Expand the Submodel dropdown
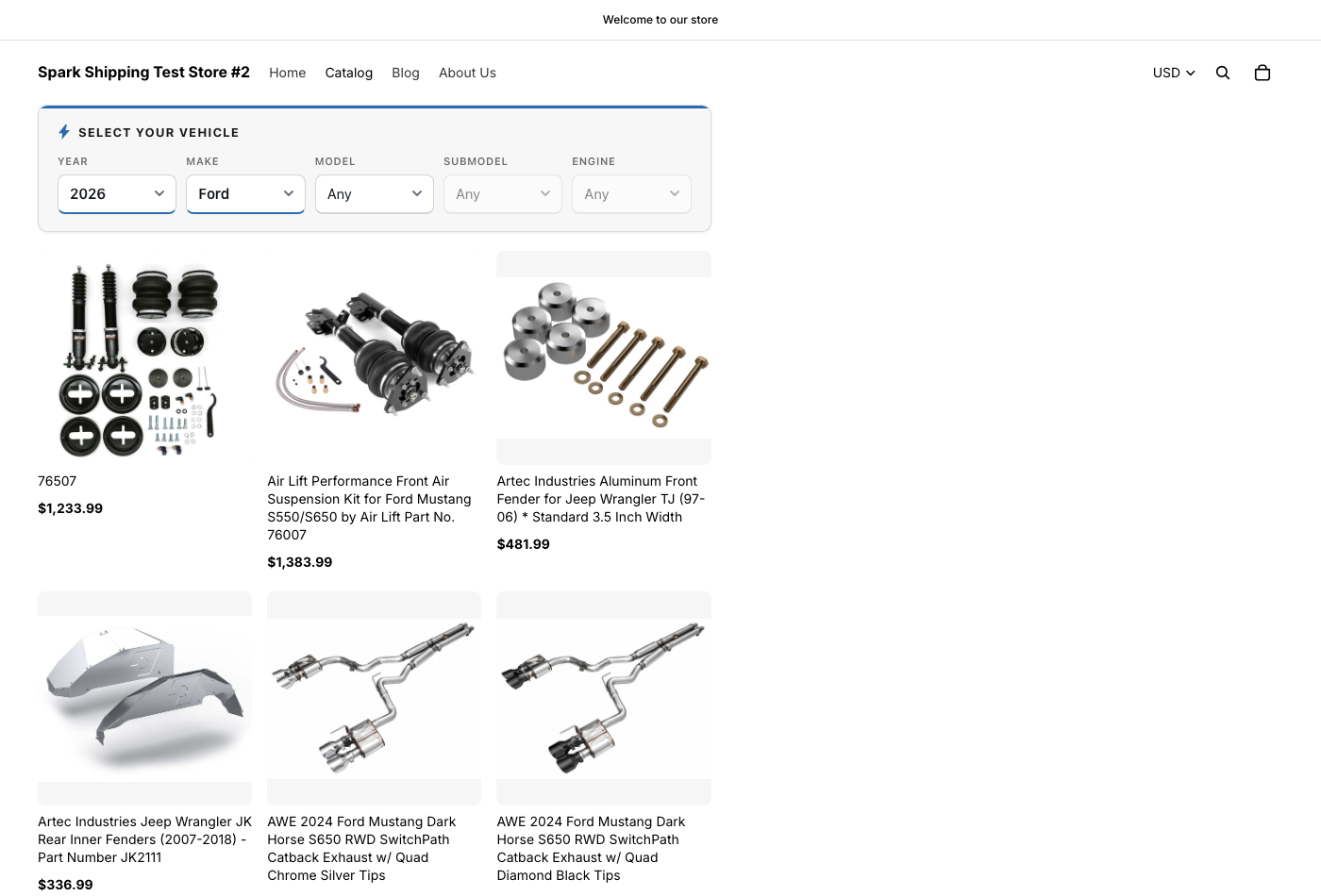 503,194
